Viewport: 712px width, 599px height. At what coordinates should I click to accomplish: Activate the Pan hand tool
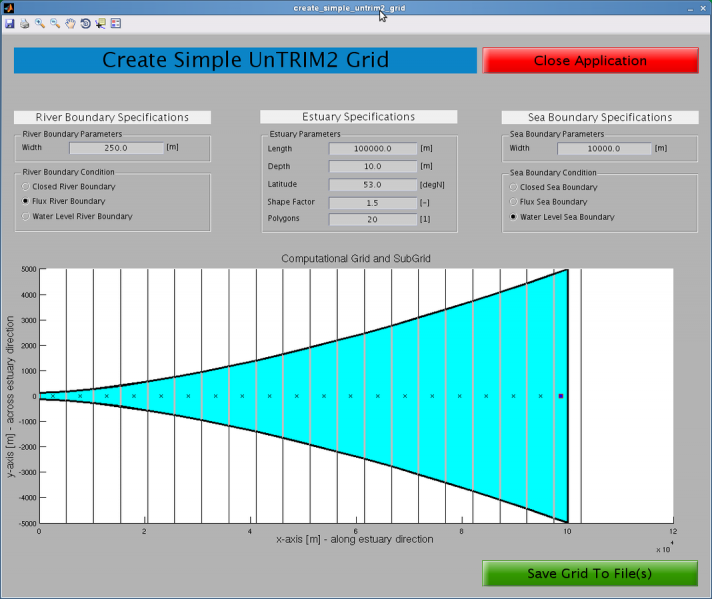70,23
